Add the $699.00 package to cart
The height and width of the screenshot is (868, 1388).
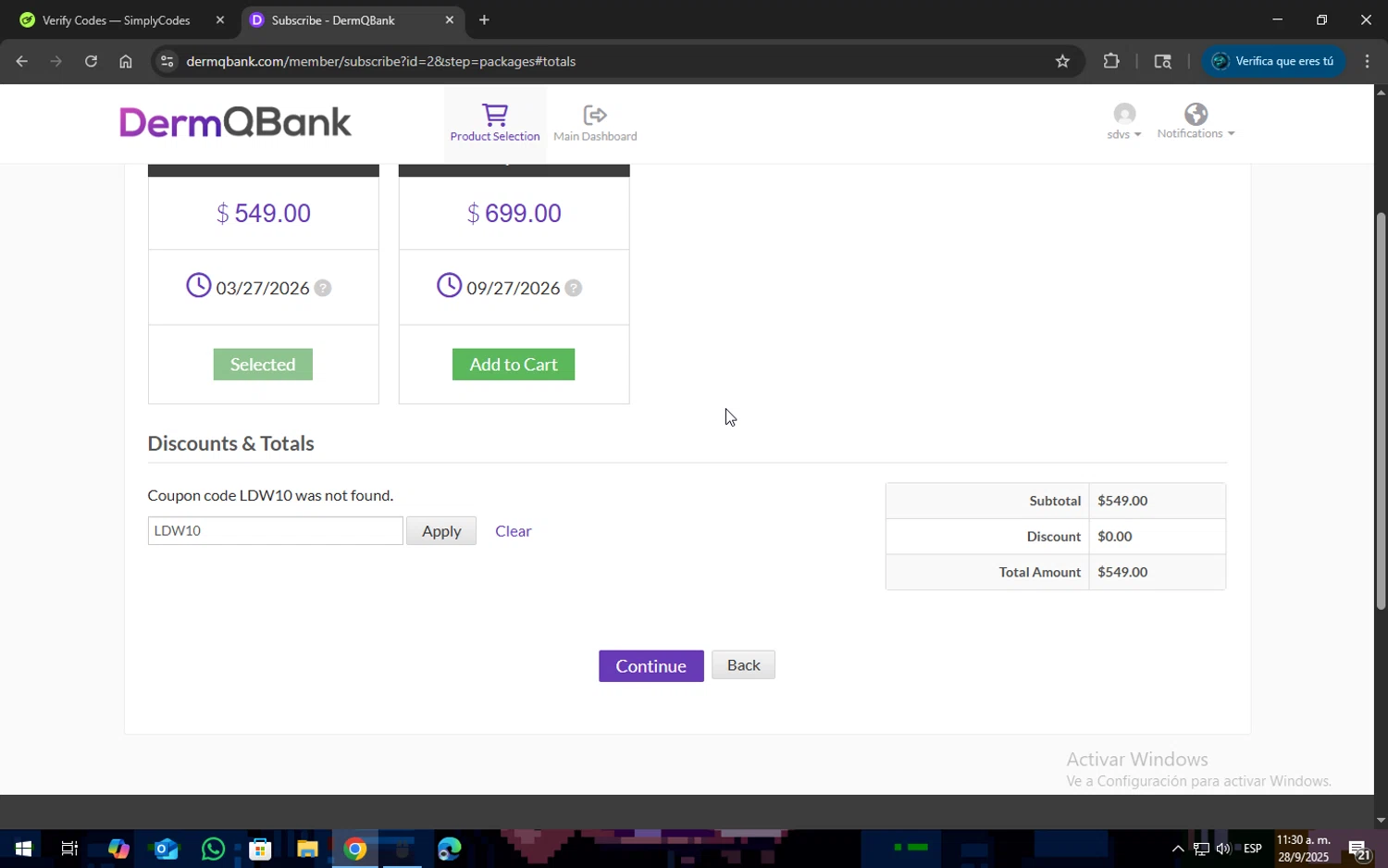(514, 365)
